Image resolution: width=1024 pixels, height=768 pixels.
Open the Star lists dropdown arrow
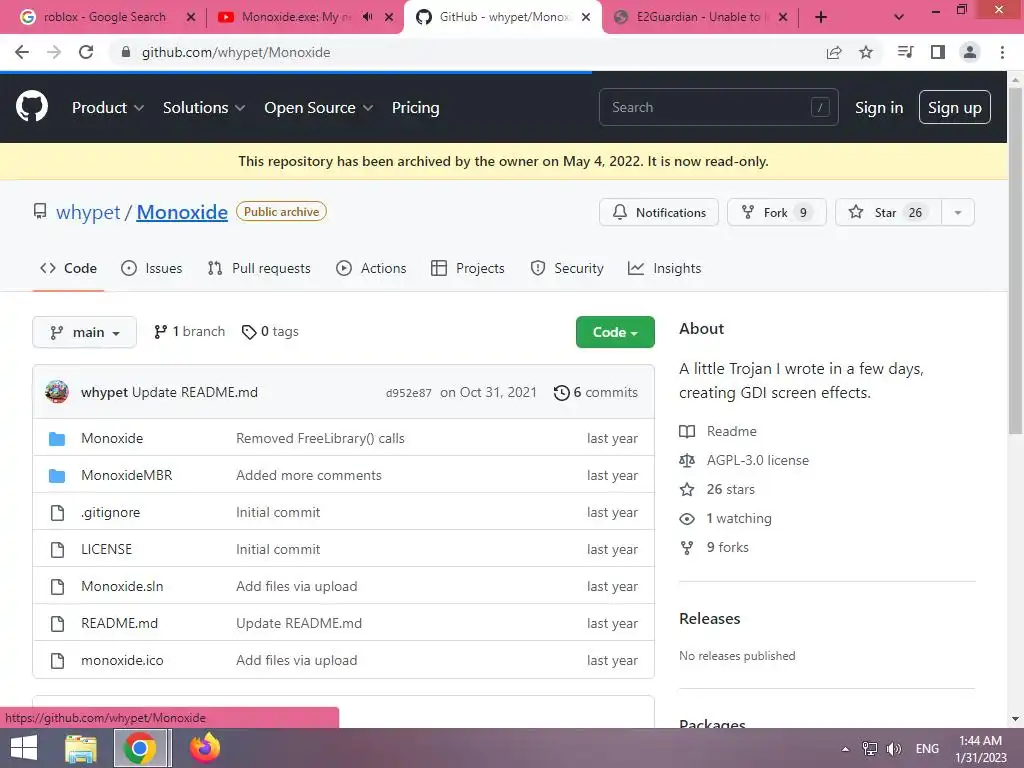click(957, 213)
